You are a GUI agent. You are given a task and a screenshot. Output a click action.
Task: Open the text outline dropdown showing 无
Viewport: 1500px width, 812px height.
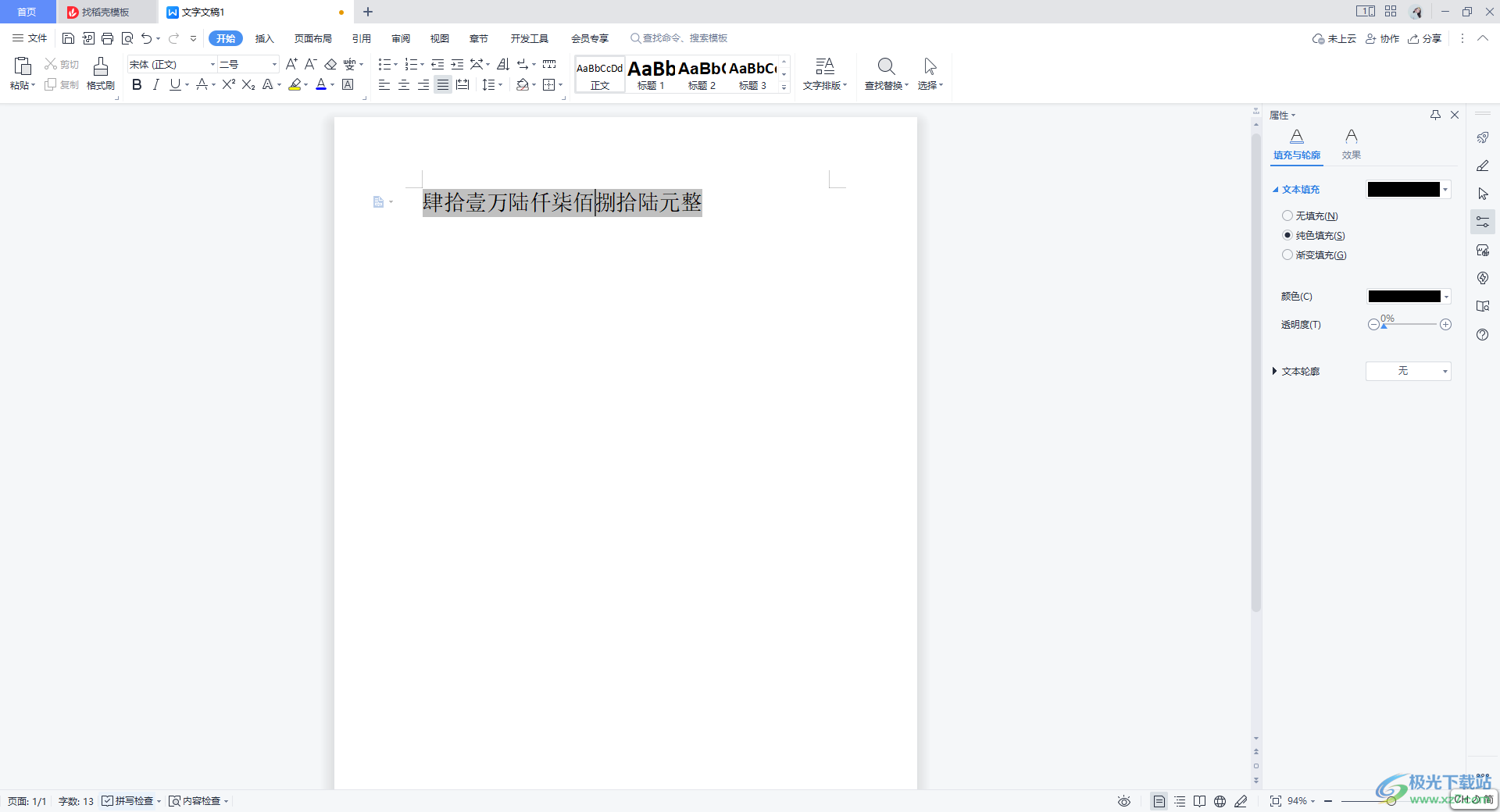[x=1409, y=371]
